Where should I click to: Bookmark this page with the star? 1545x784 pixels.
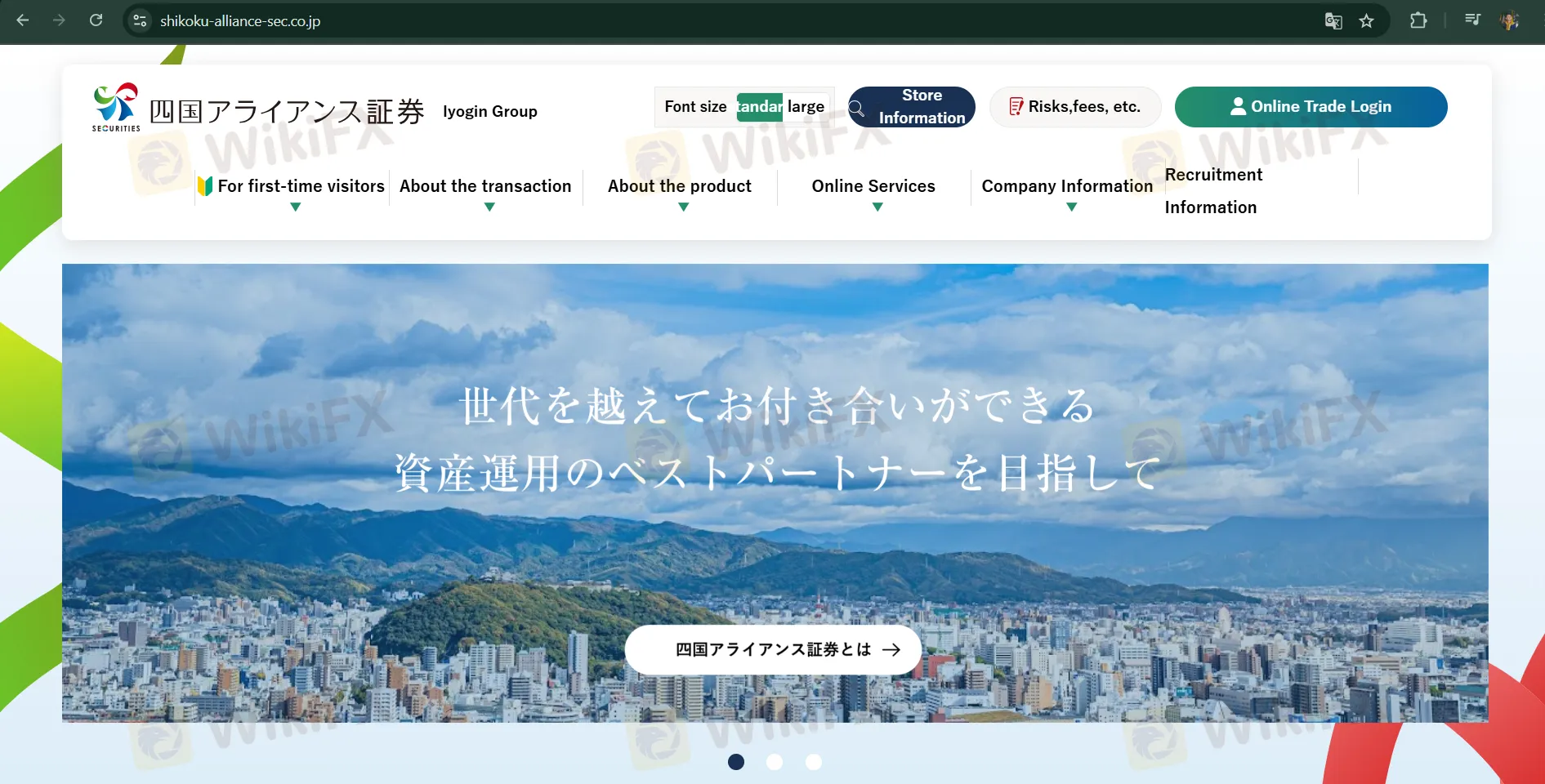(1367, 21)
